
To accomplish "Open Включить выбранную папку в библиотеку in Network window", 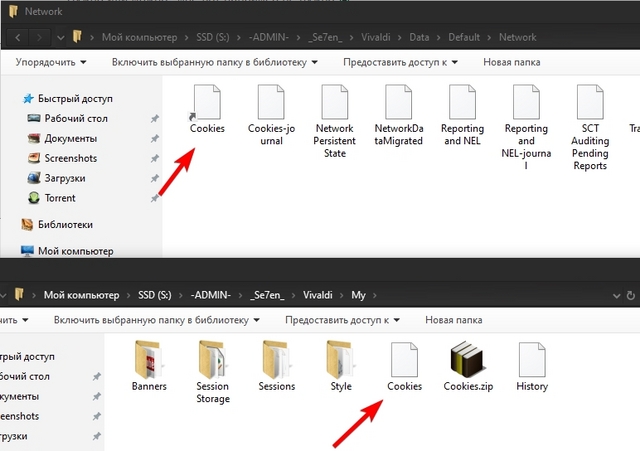I will click(214, 62).
